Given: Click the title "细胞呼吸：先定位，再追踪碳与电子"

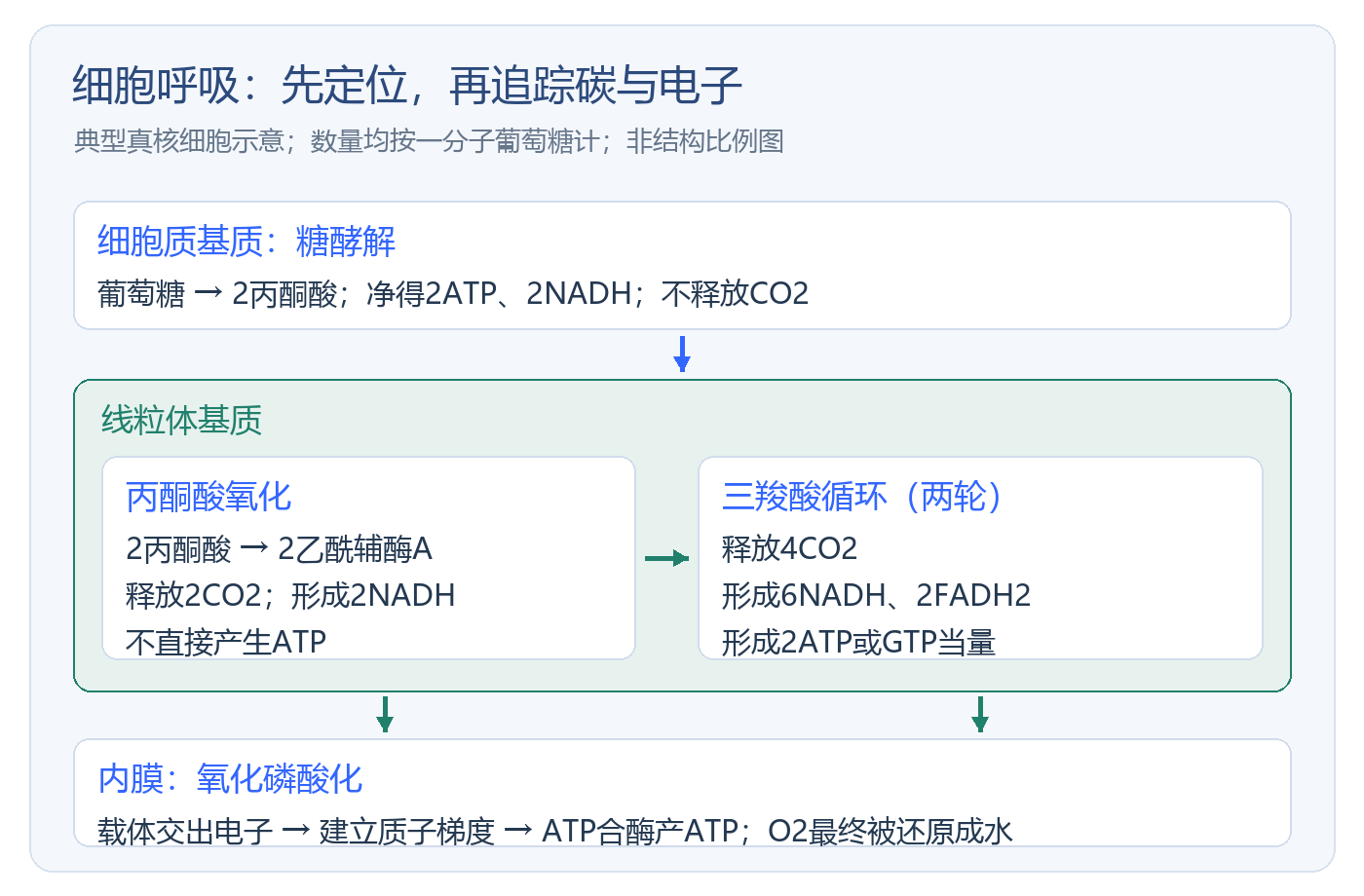Looking at the screenshot, I should pos(407,86).
